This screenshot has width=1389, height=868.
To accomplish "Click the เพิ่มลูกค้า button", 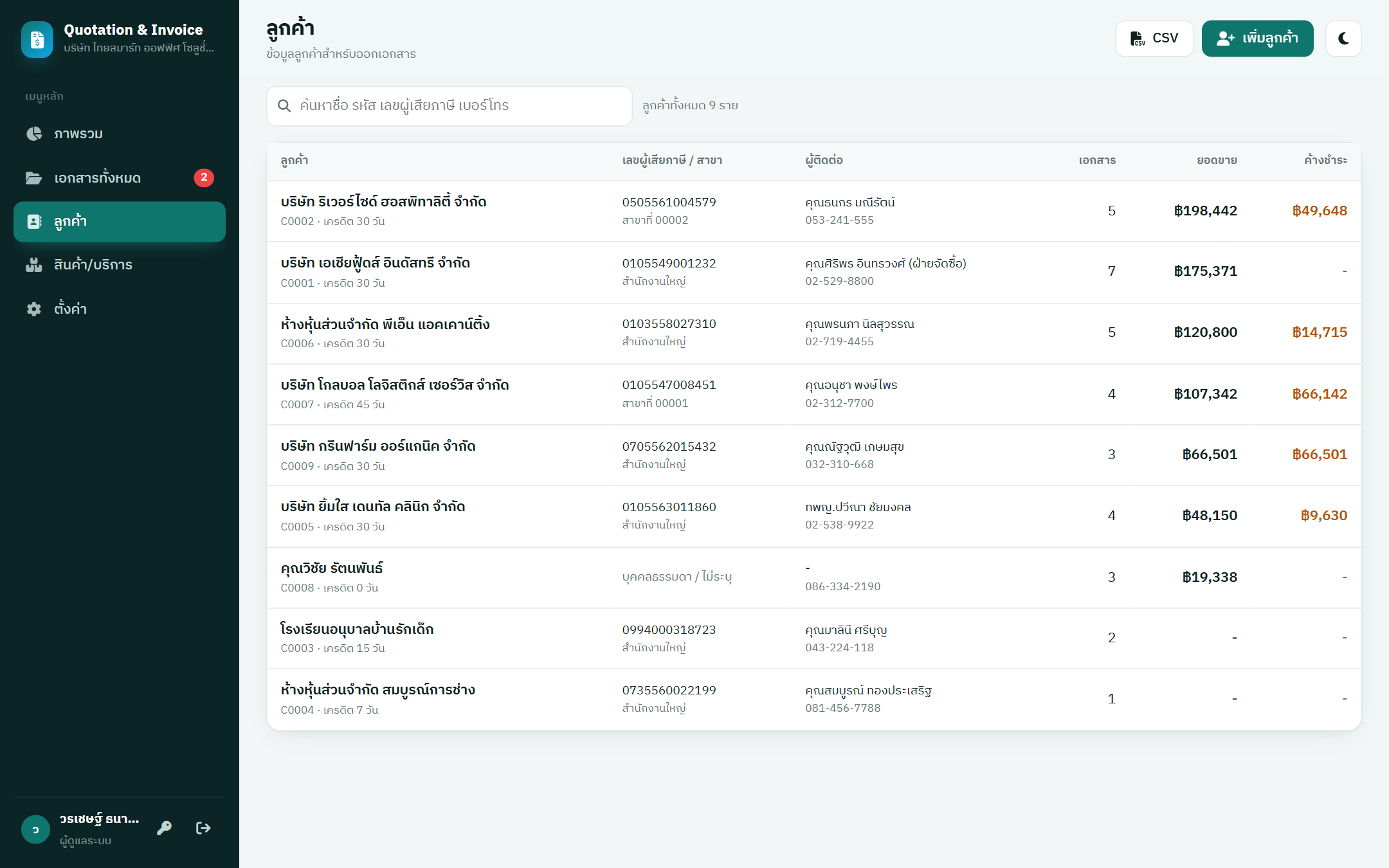I will (x=1257, y=39).
